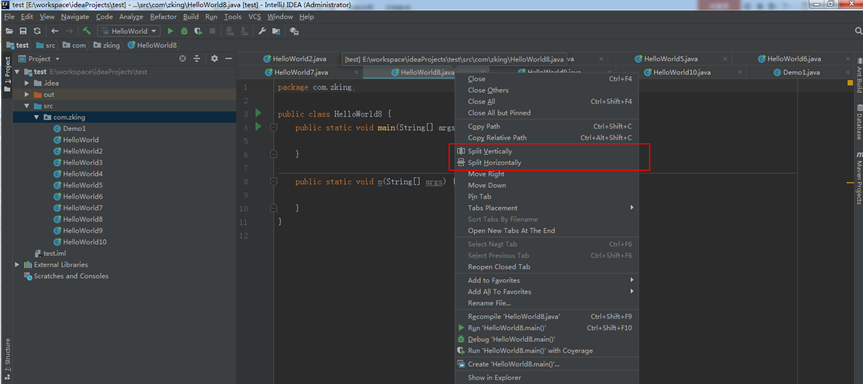Image resolution: width=863 pixels, height=384 pixels.
Task: Click src breadcrumb in navigation bar
Action: [45, 45]
